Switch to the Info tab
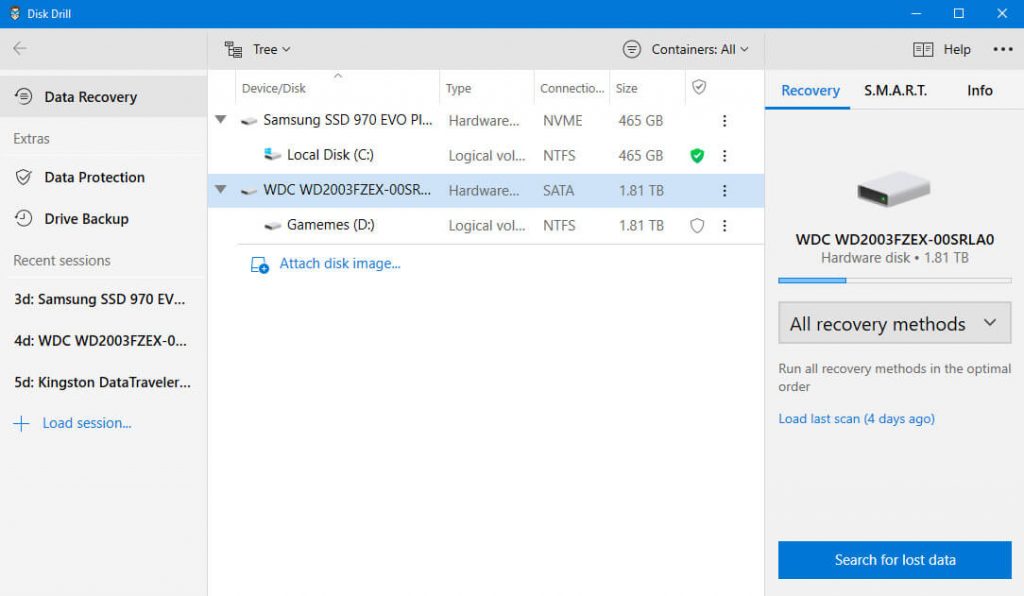The width and height of the screenshot is (1024, 596). (x=979, y=90)
